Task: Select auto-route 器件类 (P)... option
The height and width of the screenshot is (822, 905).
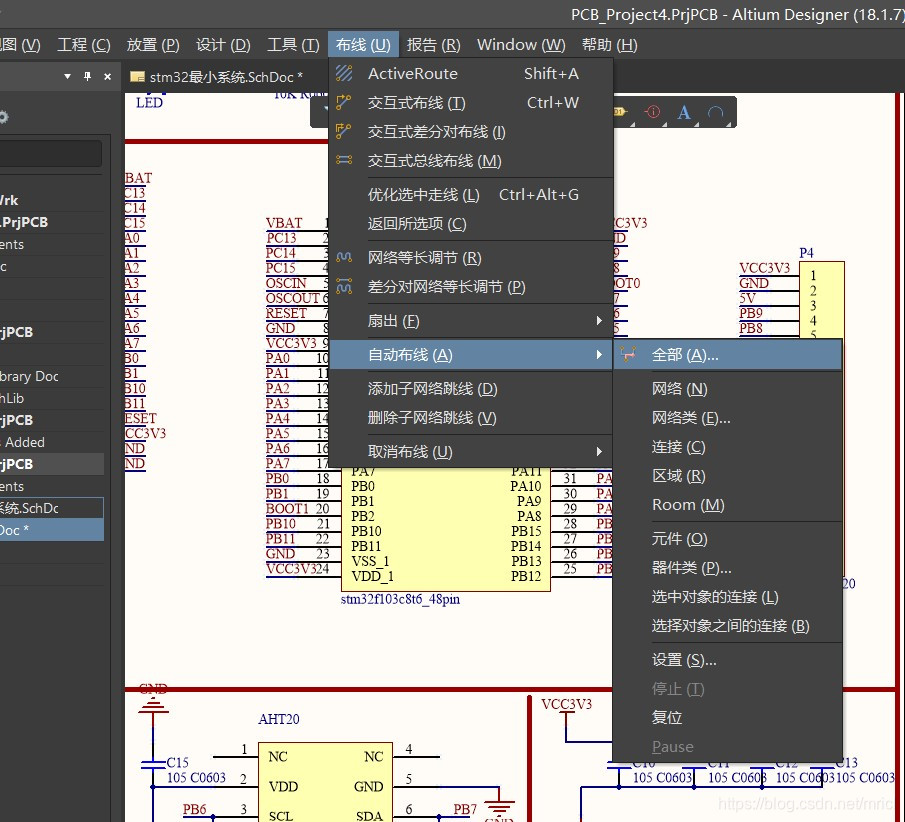Action: [727, 567]
